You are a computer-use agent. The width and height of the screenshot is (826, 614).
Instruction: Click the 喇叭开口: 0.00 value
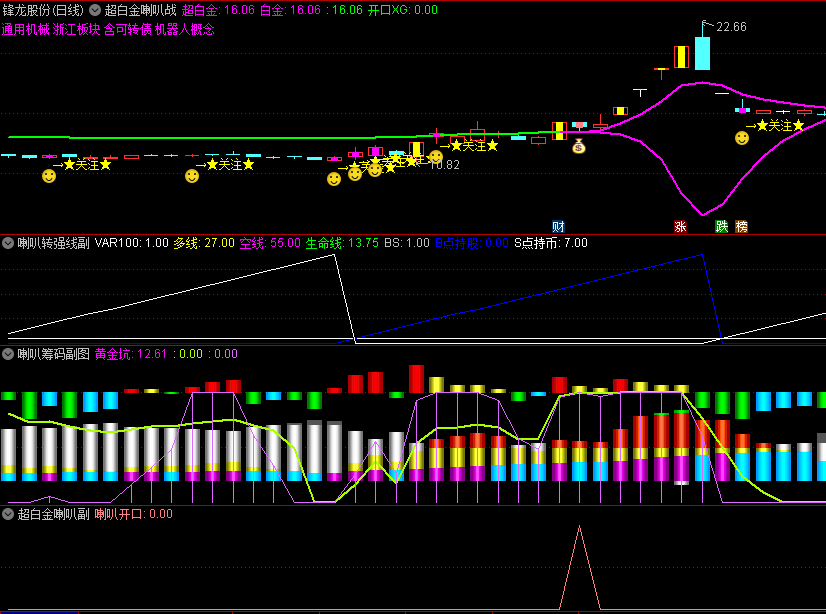pos(133,514)
